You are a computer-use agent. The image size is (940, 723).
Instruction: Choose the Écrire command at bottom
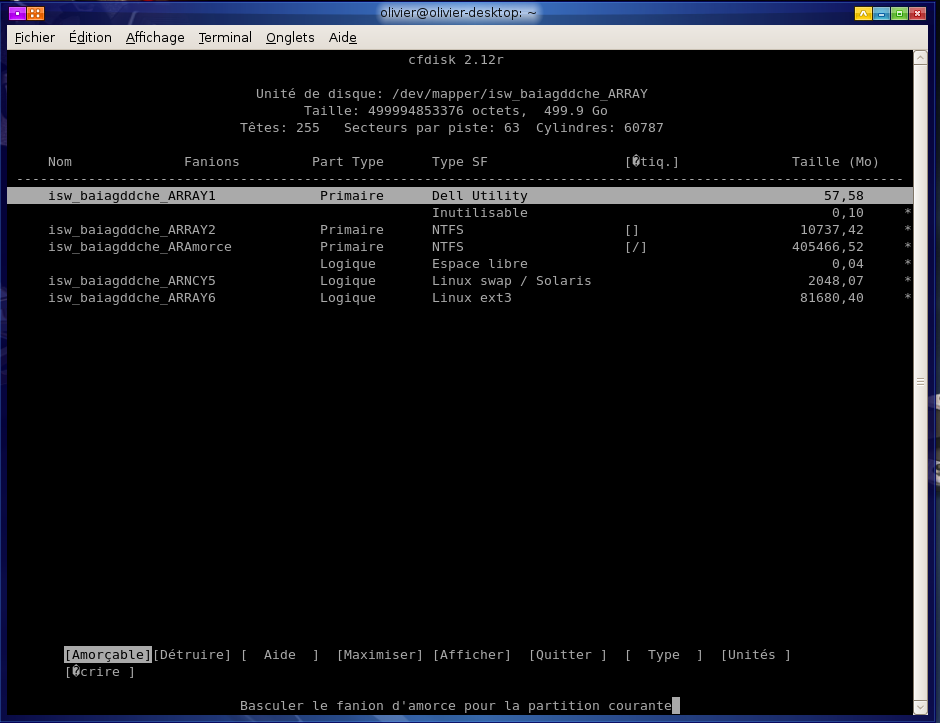point(100,672)
